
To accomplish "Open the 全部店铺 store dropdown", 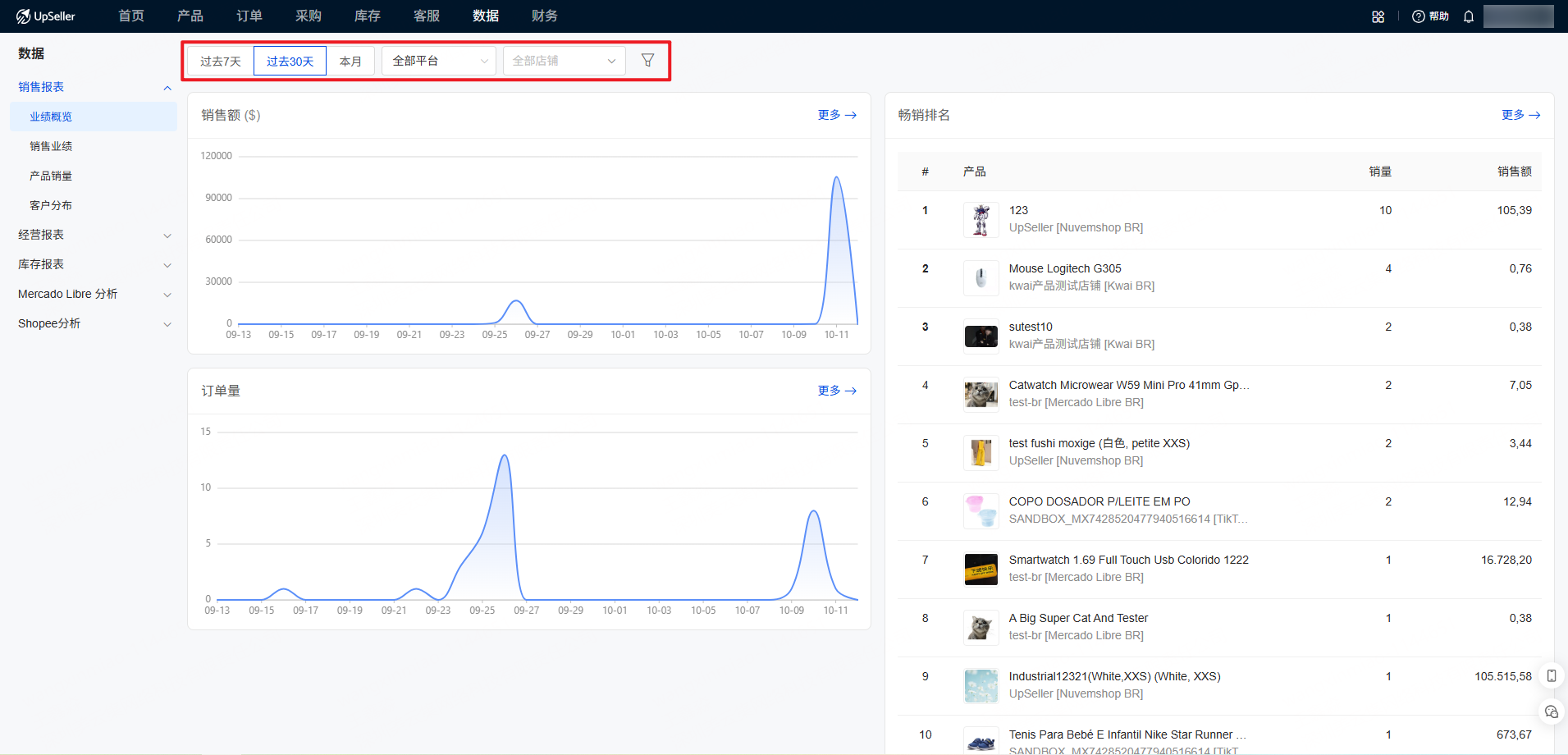I will (x=564, y=61).
